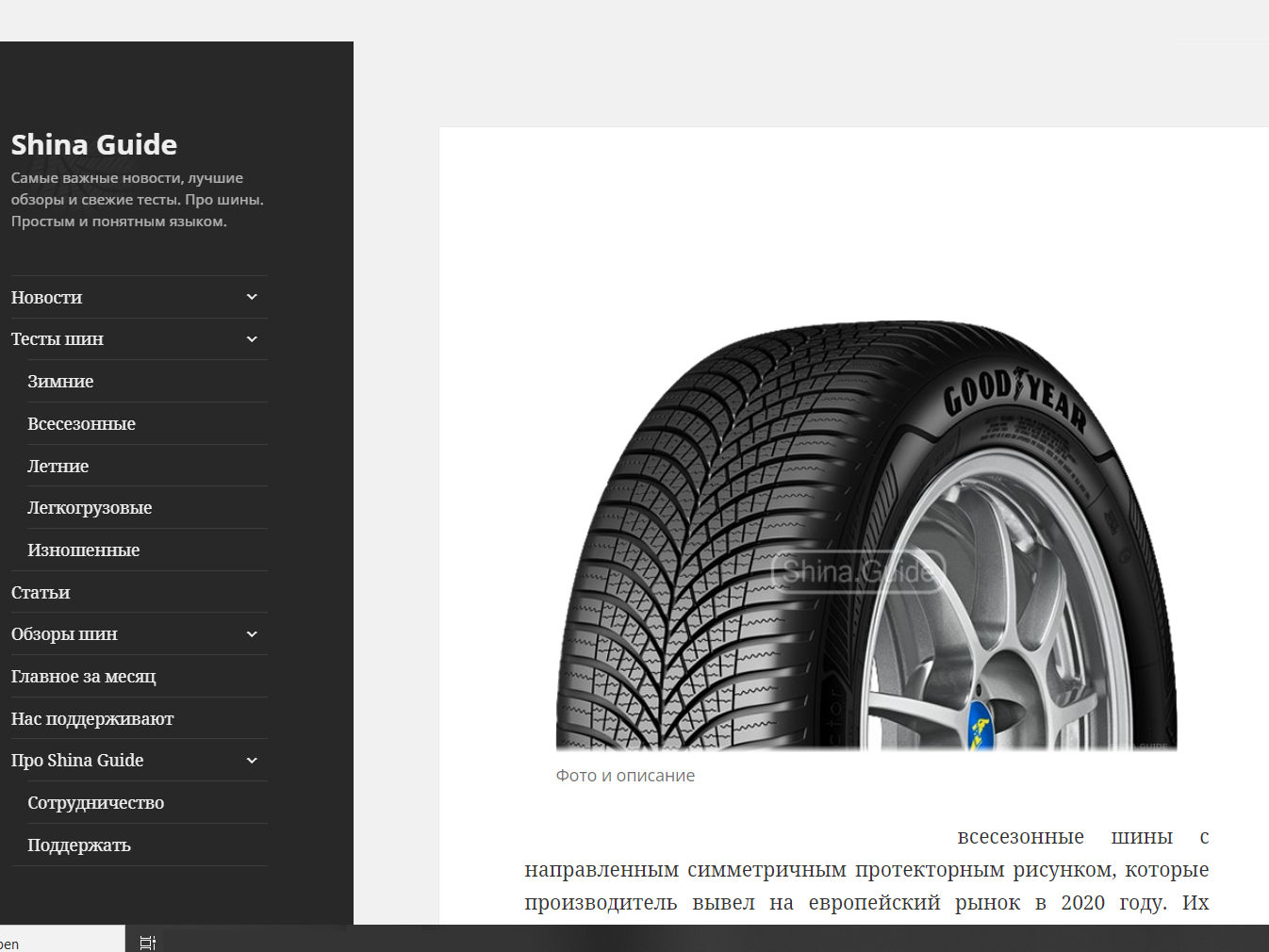Open the Обзоры шин menu item
The height and width of the screenshot is (952, 1269).
pos(64,634)
